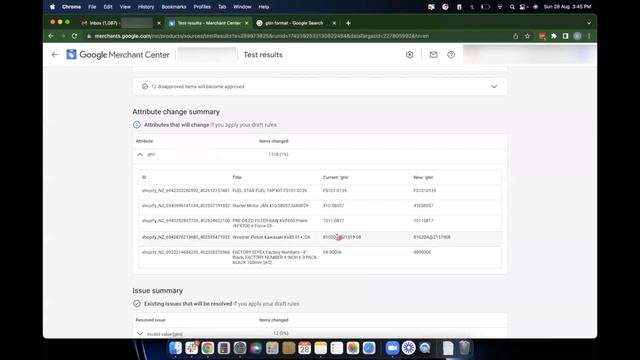Screen dimensions: 640x360
Task: Select the FUEL STAR FUEL TAP KIT row
Action: click(320, 191)
